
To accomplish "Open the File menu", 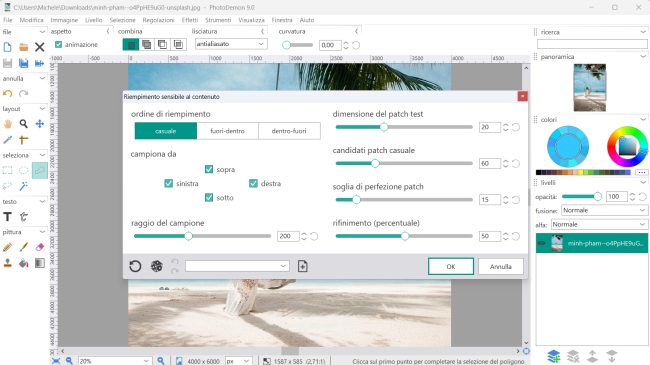I will [x=8, y=20].
